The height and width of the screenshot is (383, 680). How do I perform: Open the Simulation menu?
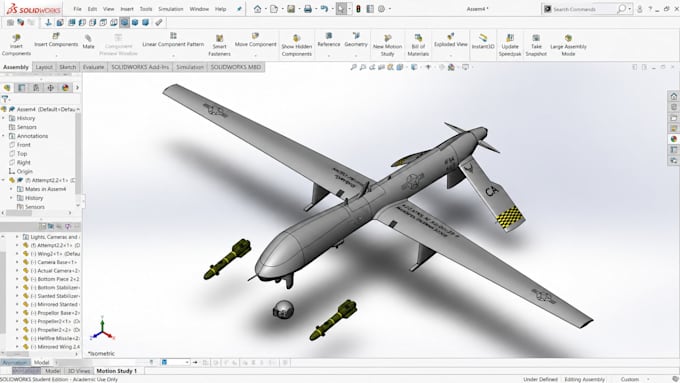(x=170, y=9)
